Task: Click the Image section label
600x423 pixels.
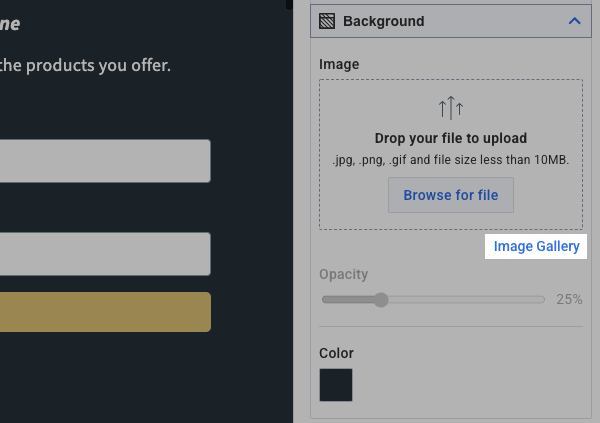Action: tap(339, 64)
